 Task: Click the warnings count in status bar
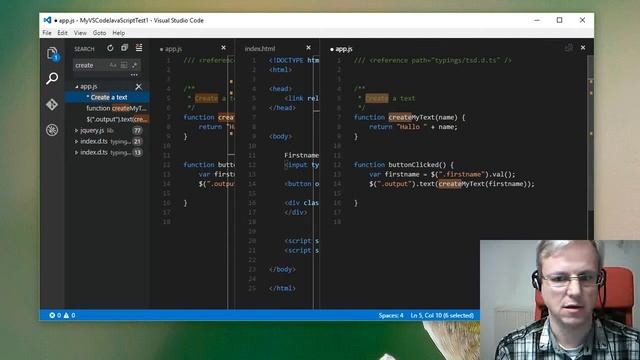pos(69,315)
